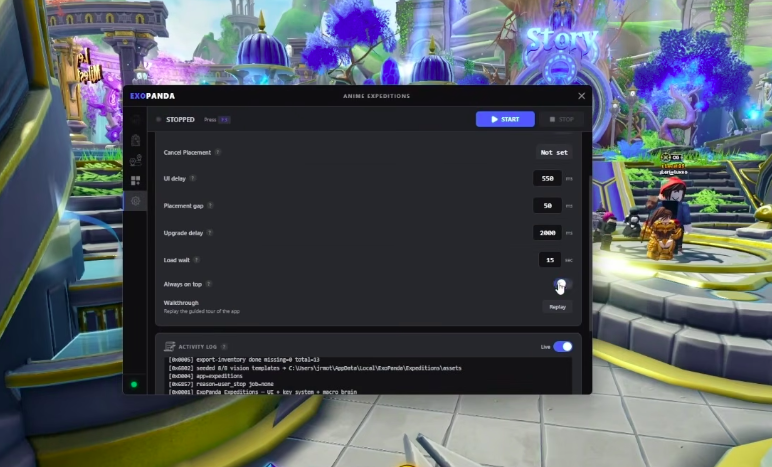Click help icon next to Cancel Placement

(x=218, y=152)
